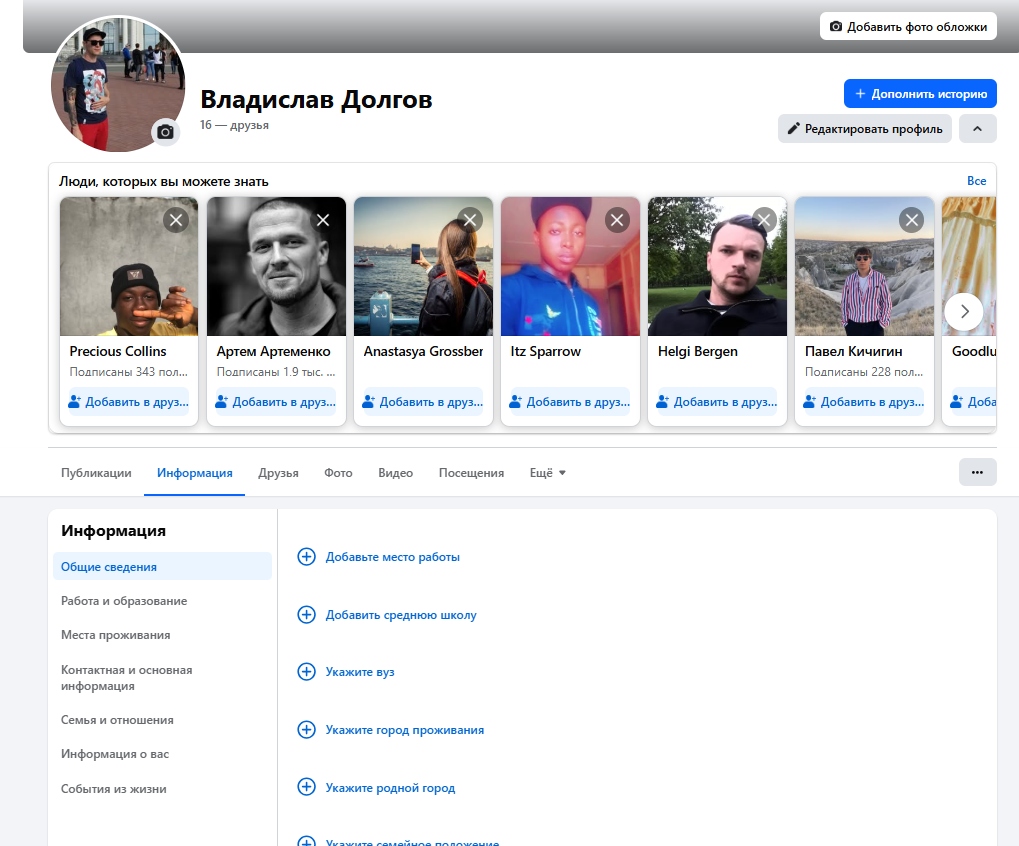Select Работа и образование in the sidebar
Viewport: 1019px width, 846px height.
click(x=162, y=601)
